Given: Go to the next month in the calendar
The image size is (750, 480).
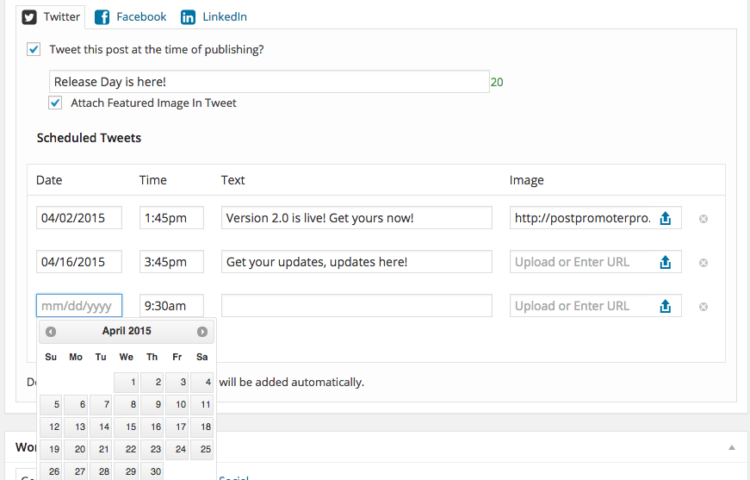Looking at the screenshot, I should [202, 331].
